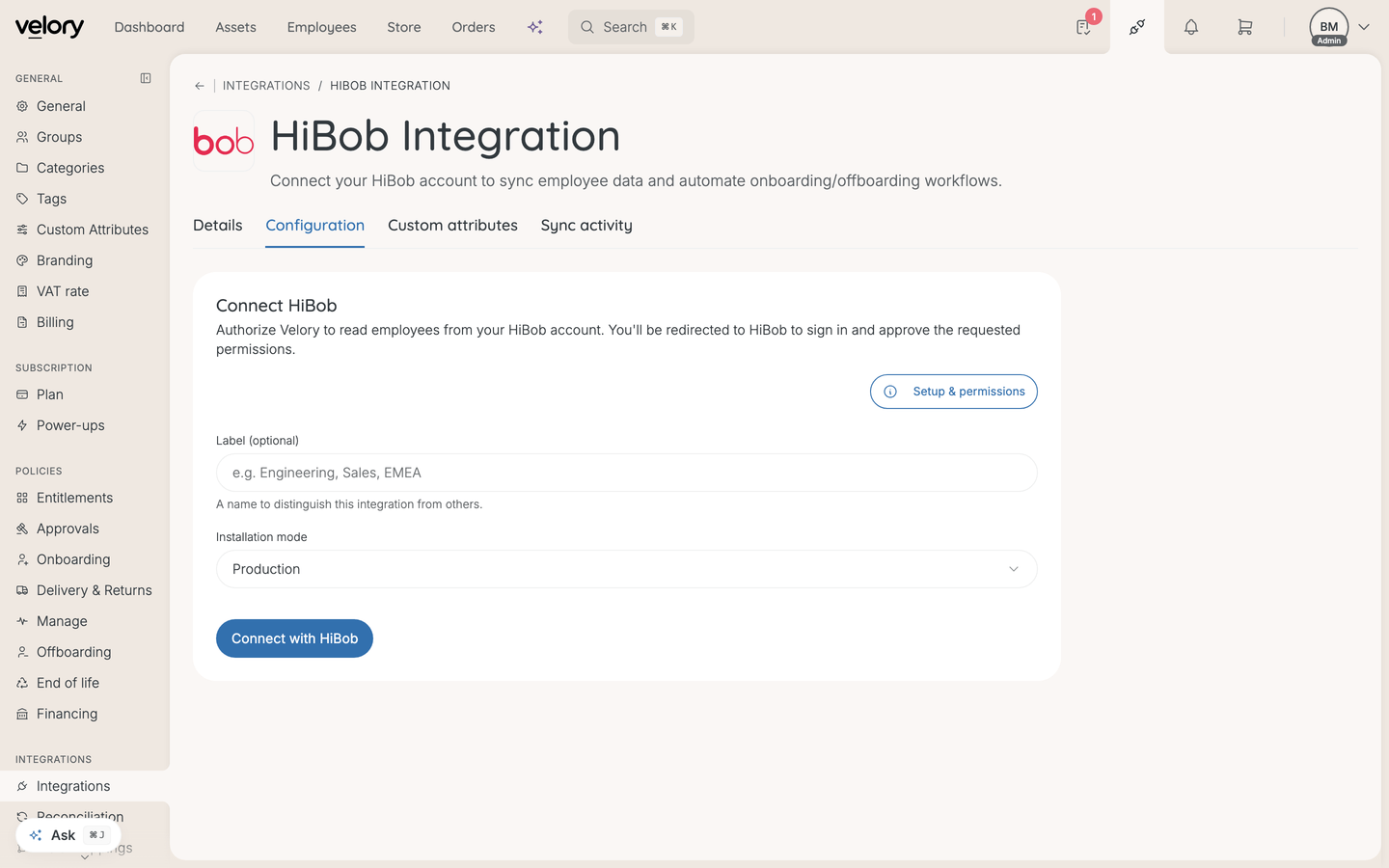Open Billing in sidebar
1389x868 pixels.
[x=55, y=322]
